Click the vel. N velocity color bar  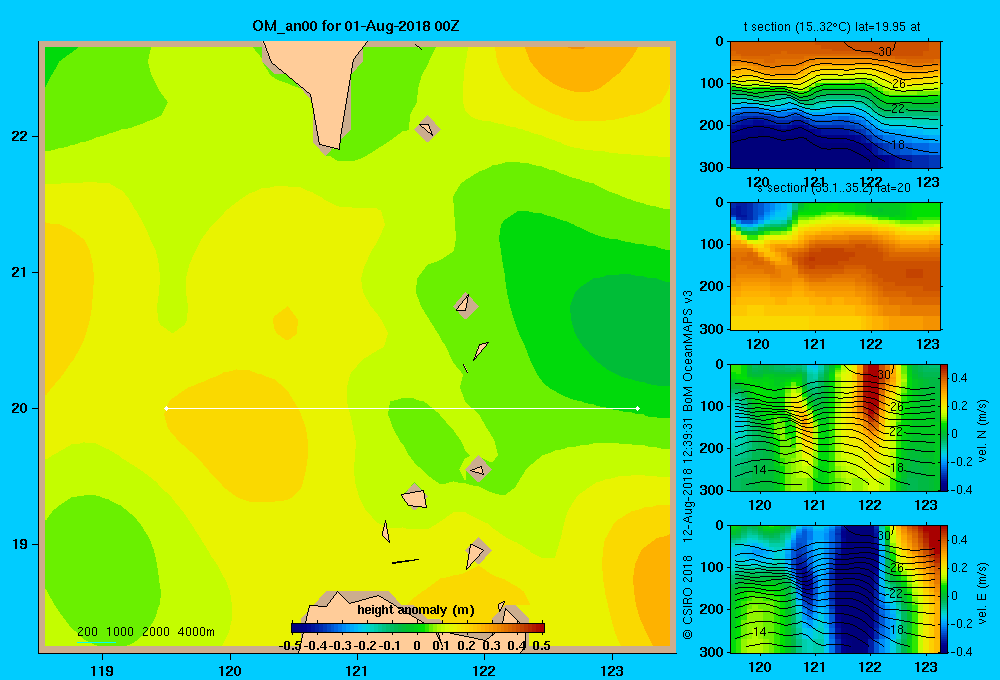click(944, 427)
